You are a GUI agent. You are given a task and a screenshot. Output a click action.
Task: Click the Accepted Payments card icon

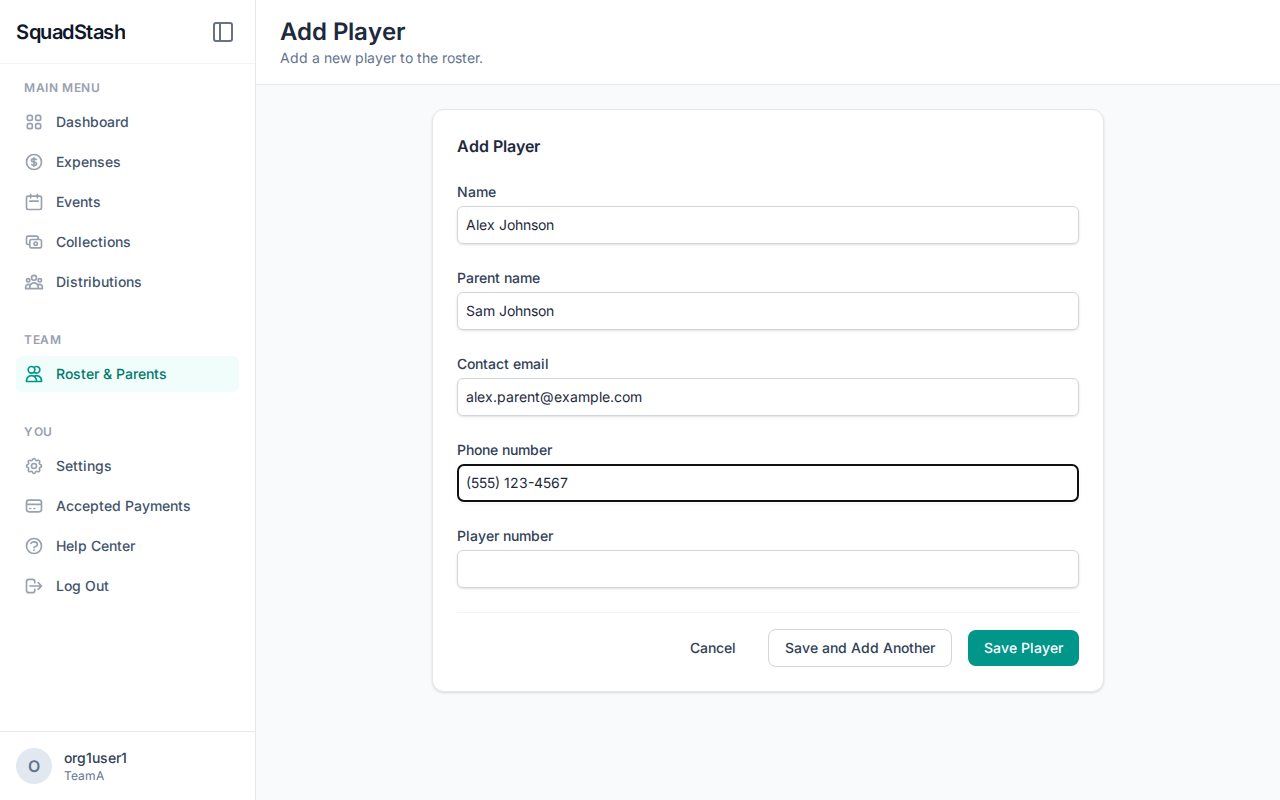[x=33, y=506]
